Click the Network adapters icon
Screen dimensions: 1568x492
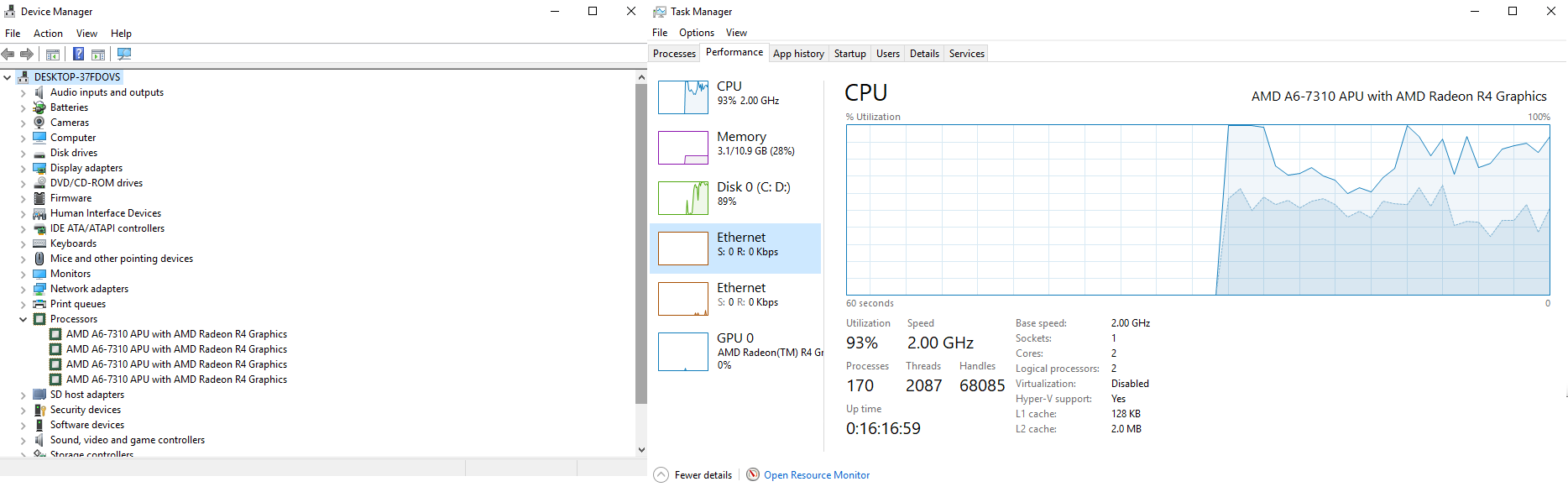tap(39, 289)
